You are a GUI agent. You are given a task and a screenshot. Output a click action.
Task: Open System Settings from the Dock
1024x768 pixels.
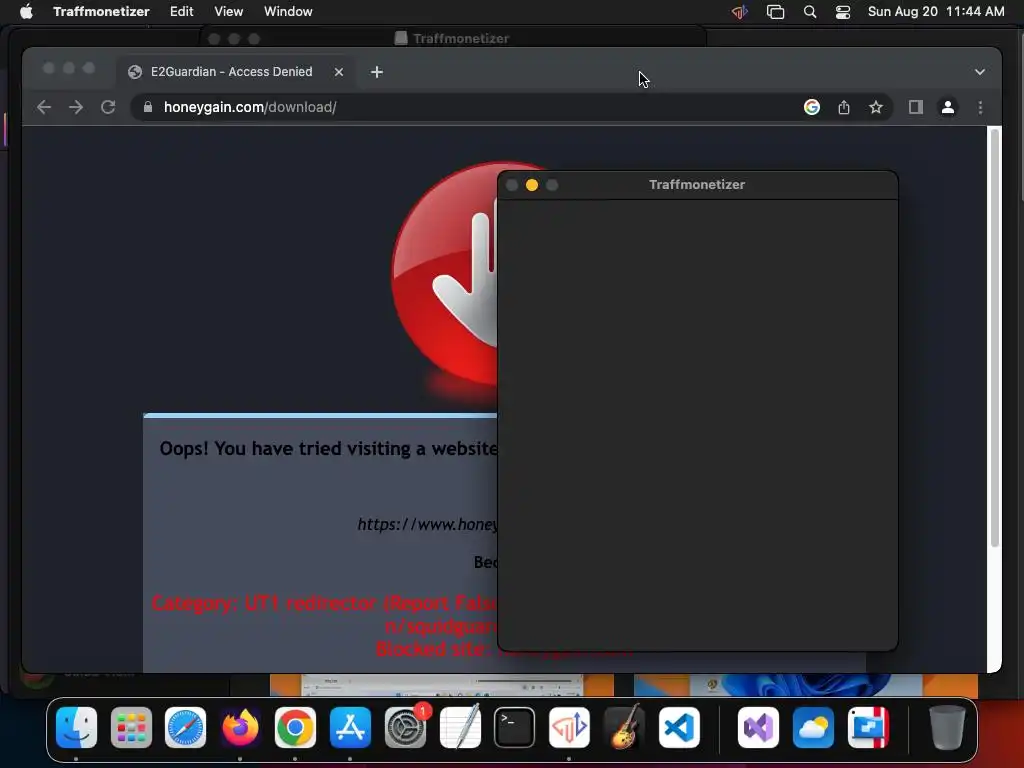coord(405,727)
